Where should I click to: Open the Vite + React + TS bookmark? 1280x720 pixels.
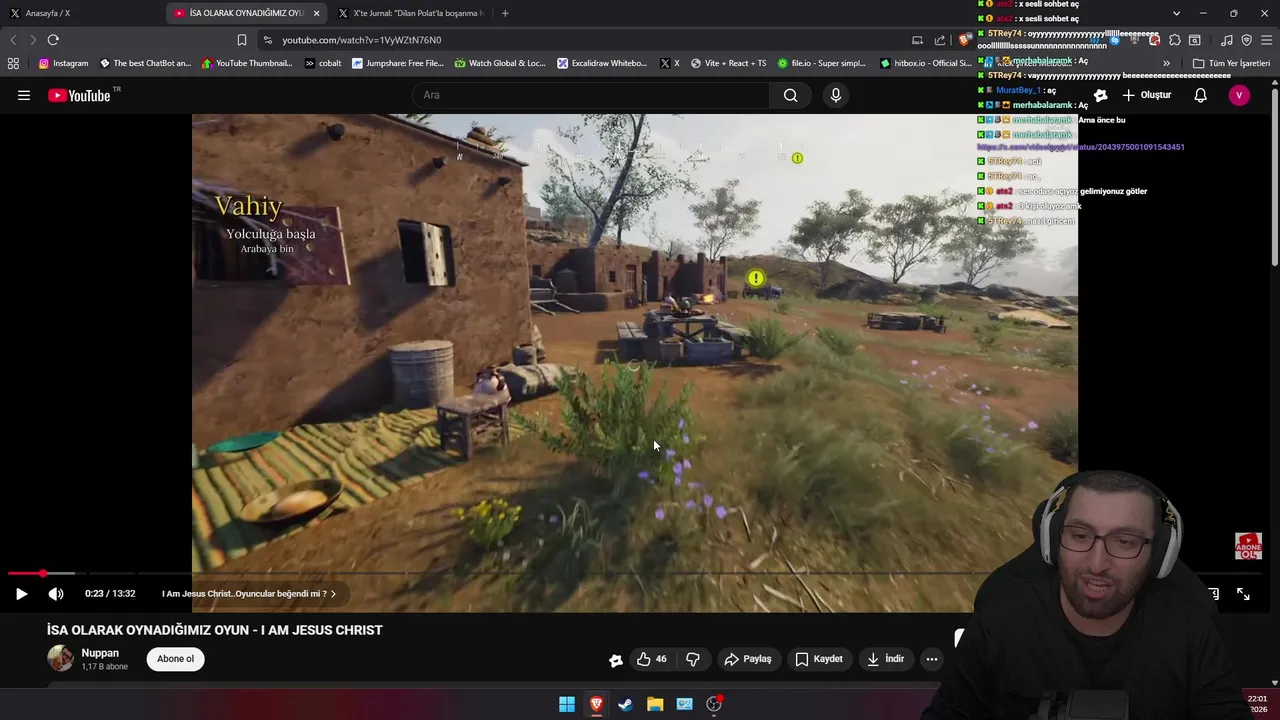pyautogui.click(x=728, y=63)
